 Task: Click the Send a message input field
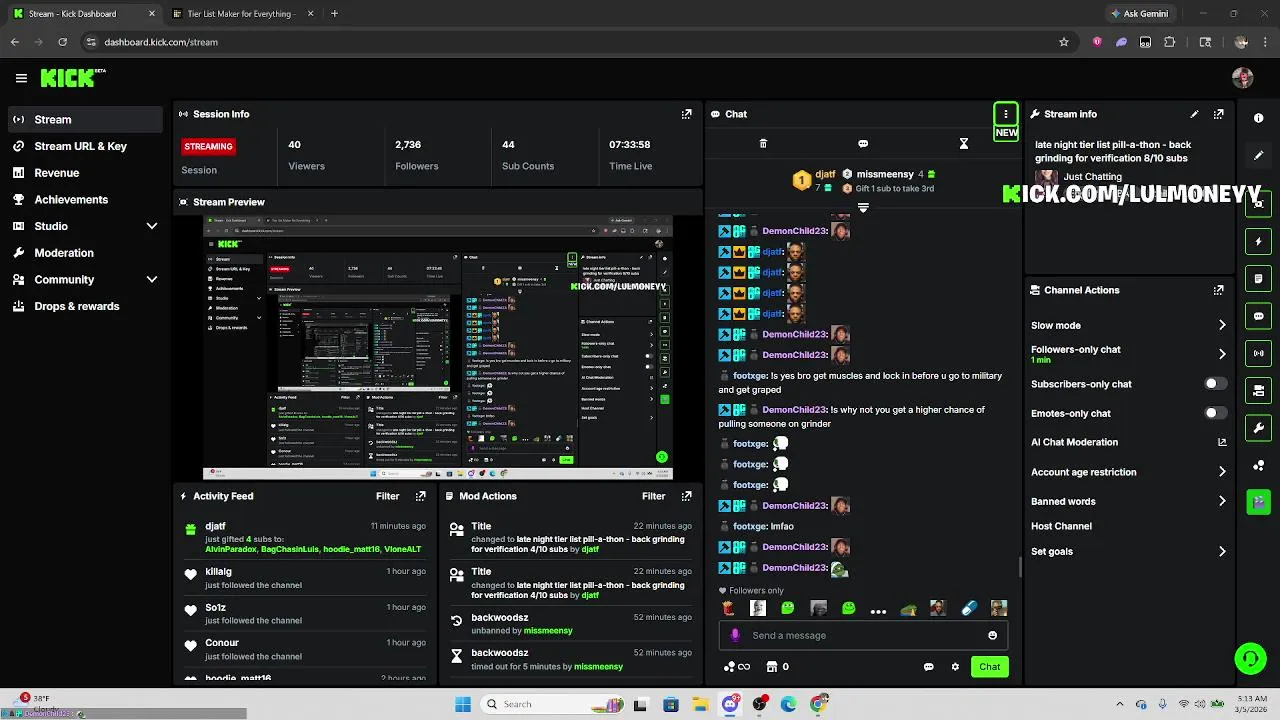(863, 635)
